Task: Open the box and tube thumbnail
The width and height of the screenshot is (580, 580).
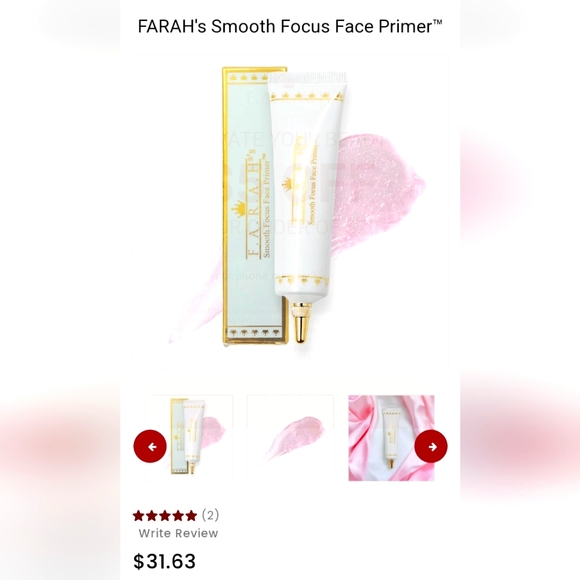Action: pos(189,438)
